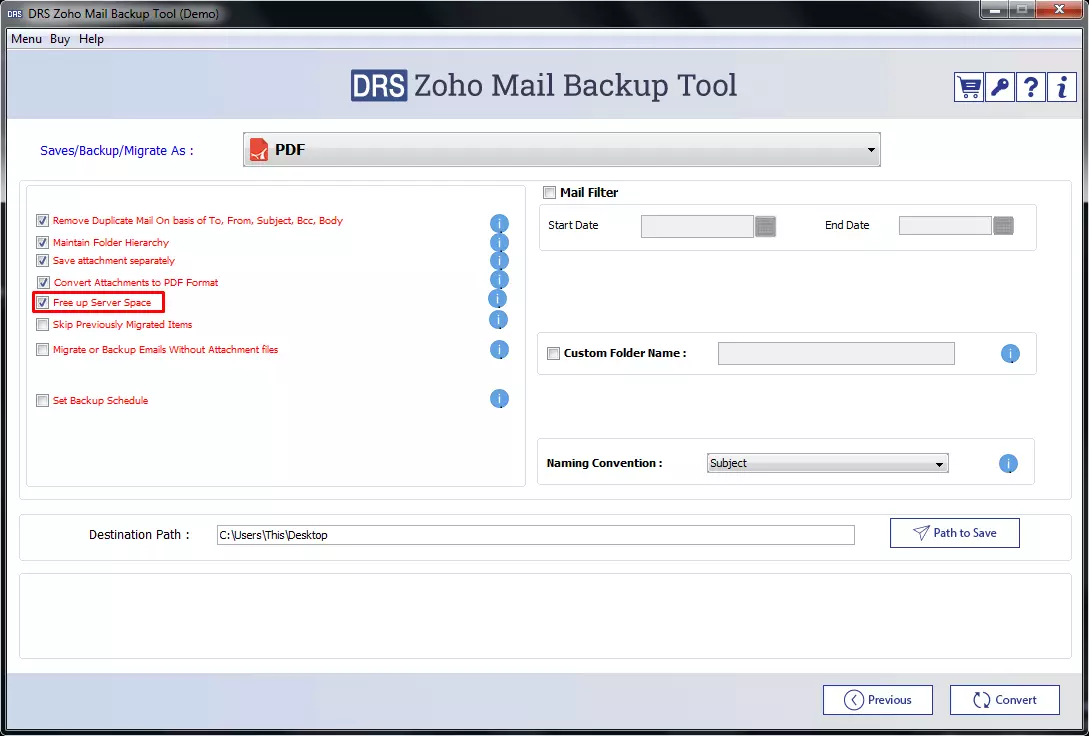Click the key activation icon

tap(999, 87)
